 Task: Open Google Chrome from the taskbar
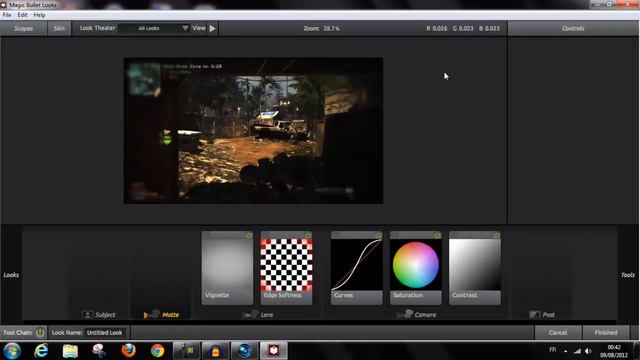pos(158,351)
